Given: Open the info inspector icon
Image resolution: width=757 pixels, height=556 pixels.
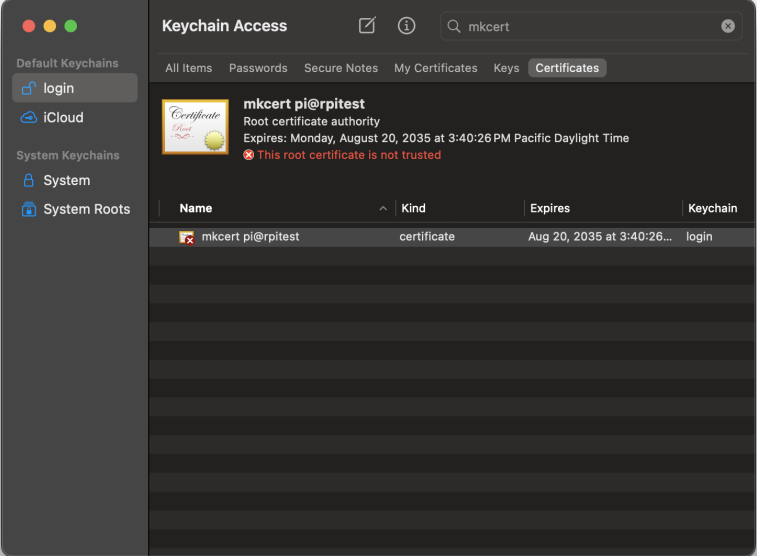Looking at the screenshot, I should pyautogui.click(x=406, y=26).
